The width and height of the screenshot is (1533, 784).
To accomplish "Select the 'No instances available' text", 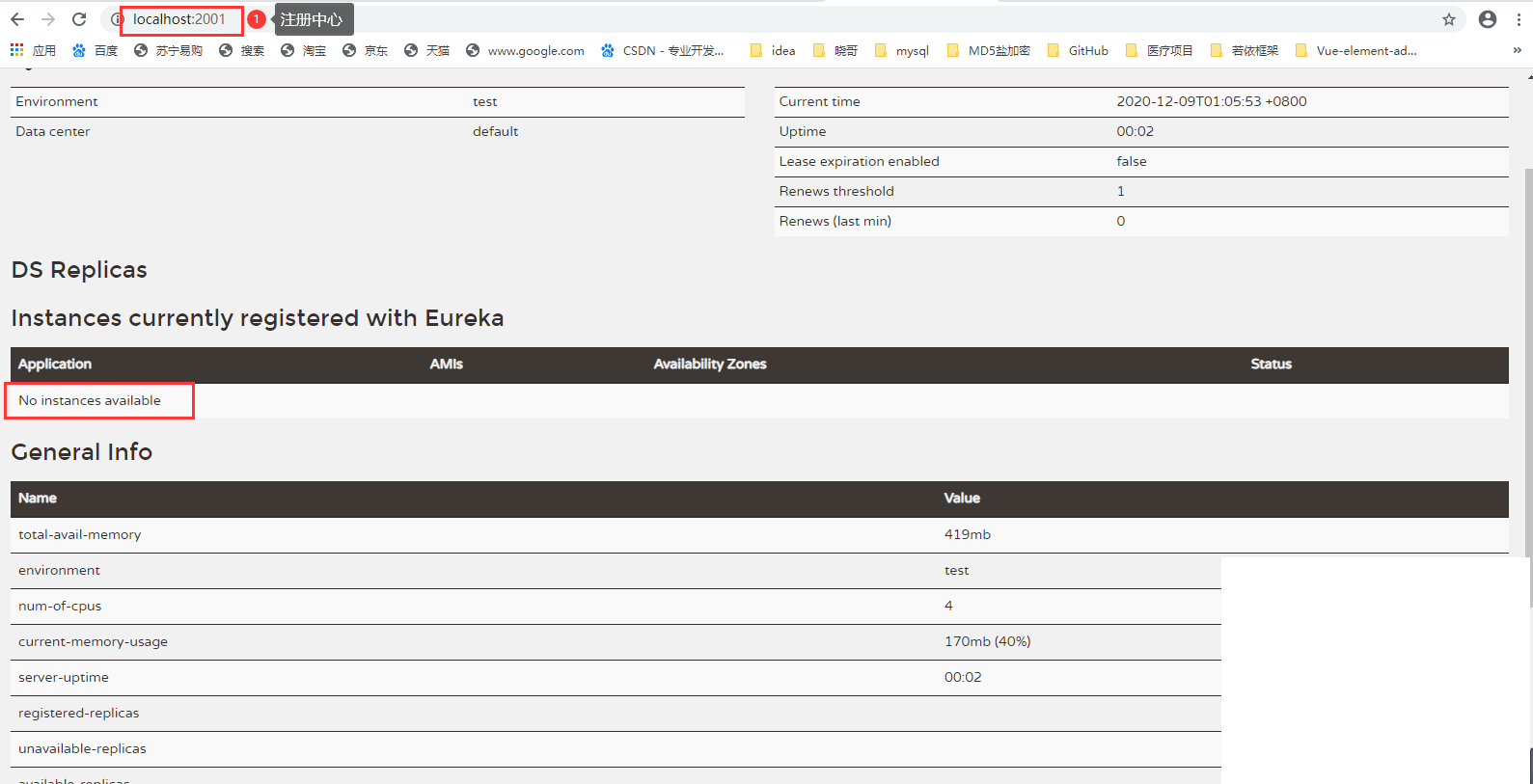I will [x=90, y=400].
